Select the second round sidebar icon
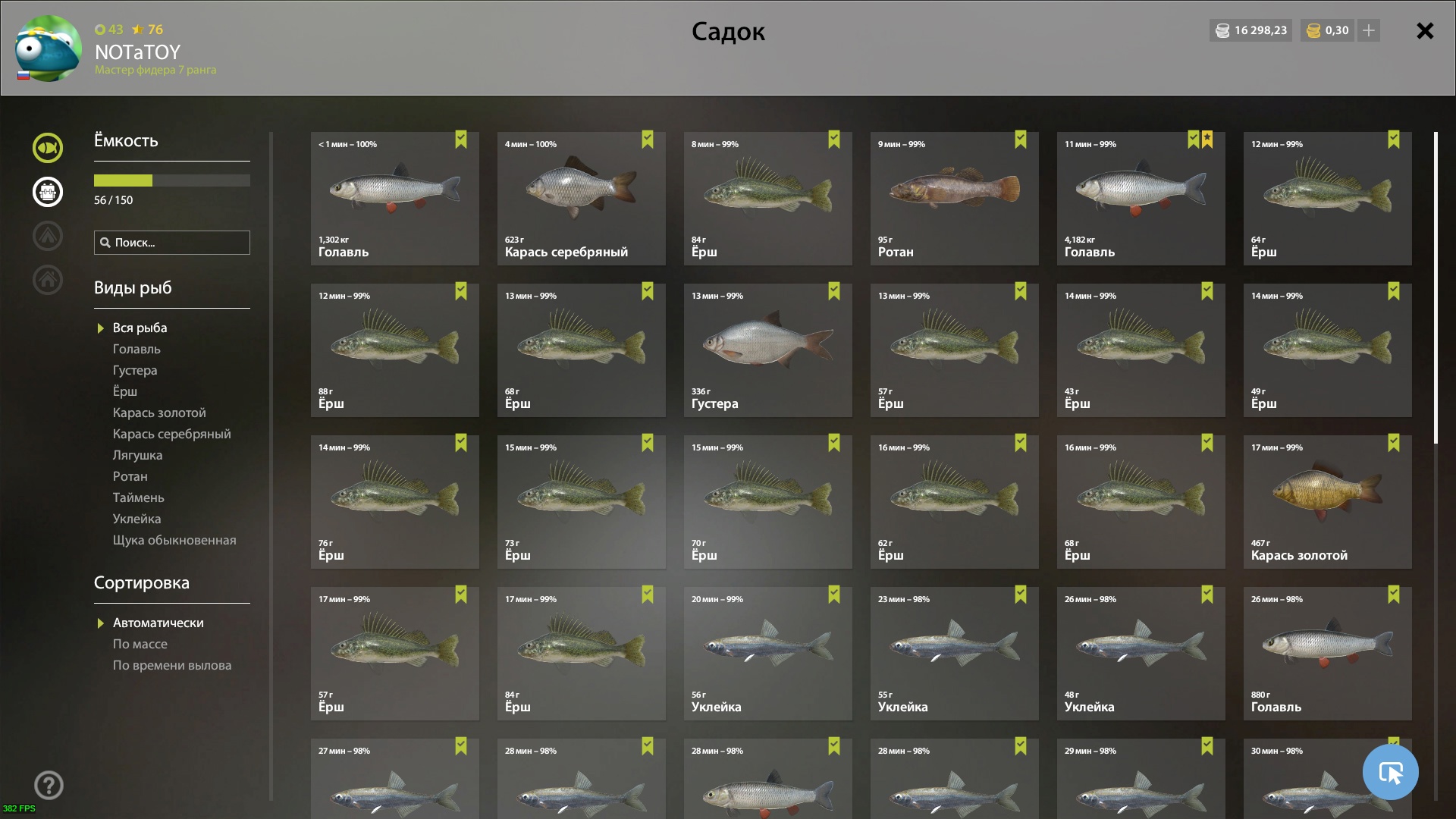1456x819 pixels. coord(47,192)
